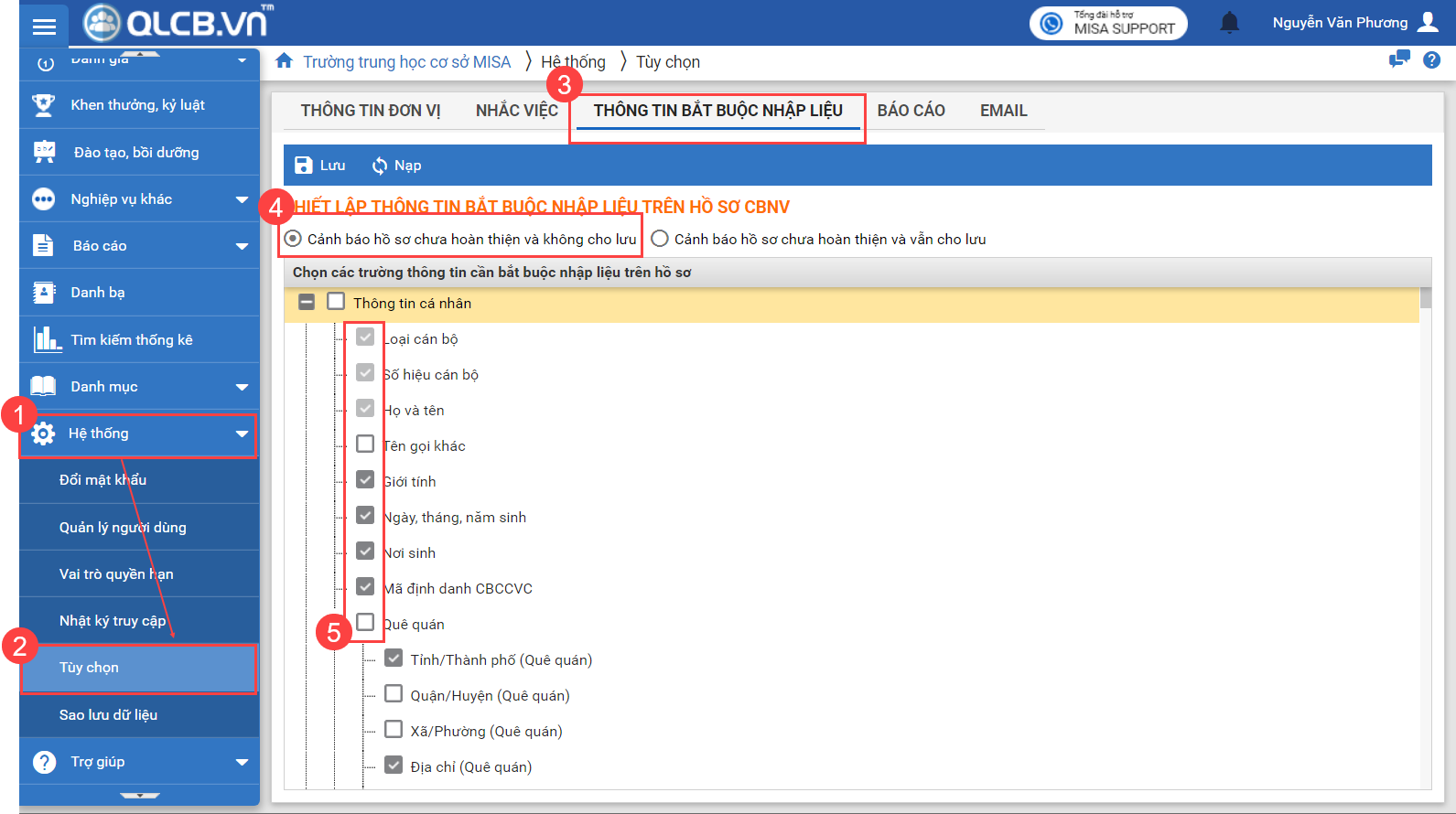
Task: Click the MISA SUPPORT hotline icon
Action: pos(1052,24)
